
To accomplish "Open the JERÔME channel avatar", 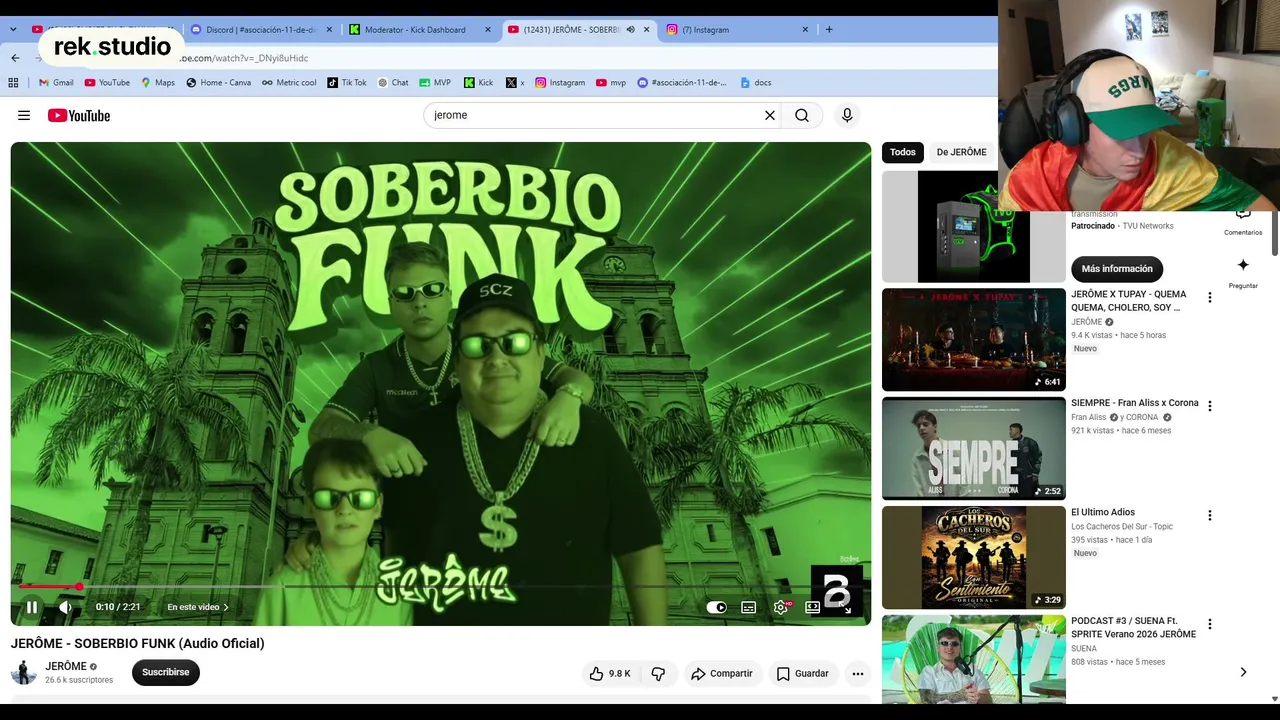I will [24, 672].
